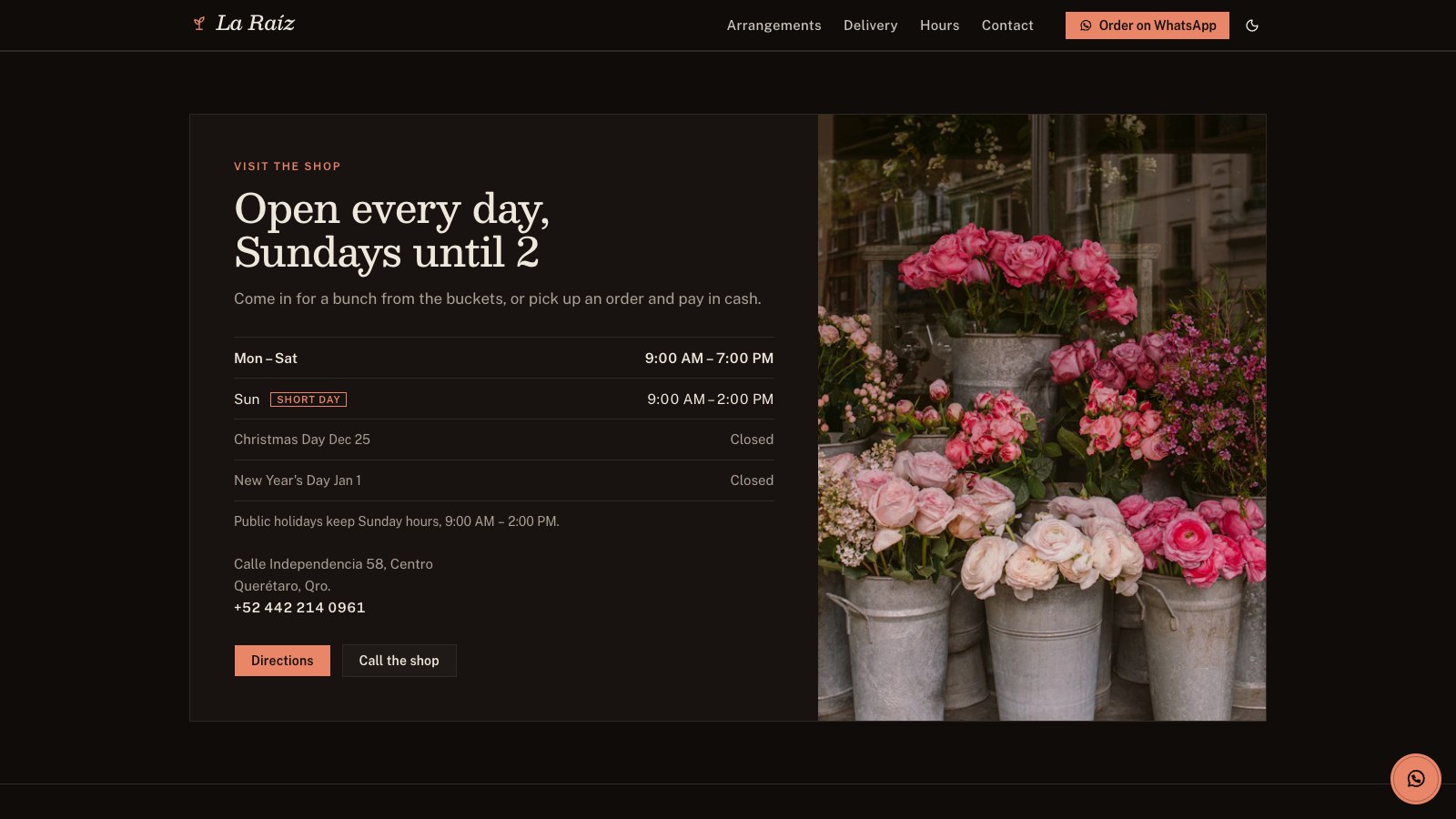Click the Calle Independencia 58, Centro address
1456x819 pixels.
tap(333, 564)
